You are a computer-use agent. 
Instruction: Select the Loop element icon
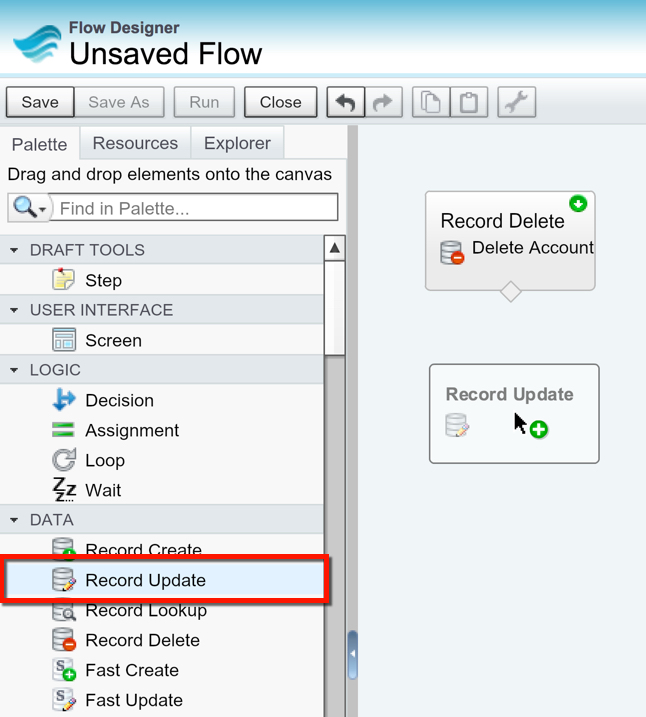(64, 460)
